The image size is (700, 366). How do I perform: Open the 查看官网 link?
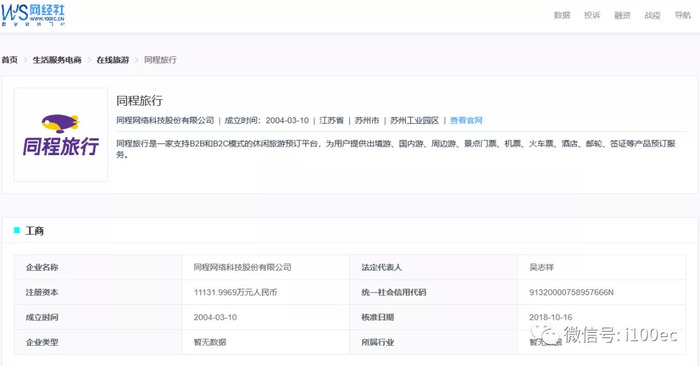tap(466, 121)
